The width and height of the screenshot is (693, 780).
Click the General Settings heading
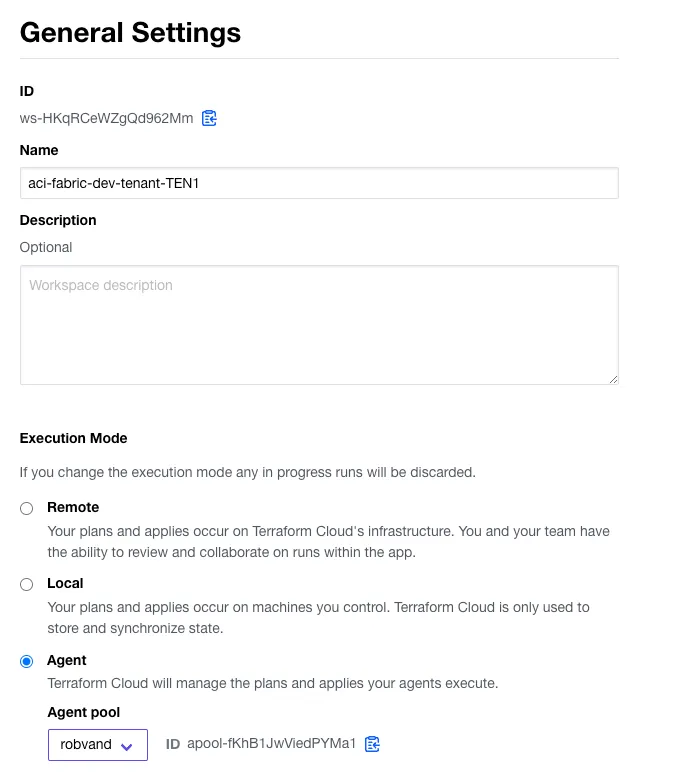point(130,32)
